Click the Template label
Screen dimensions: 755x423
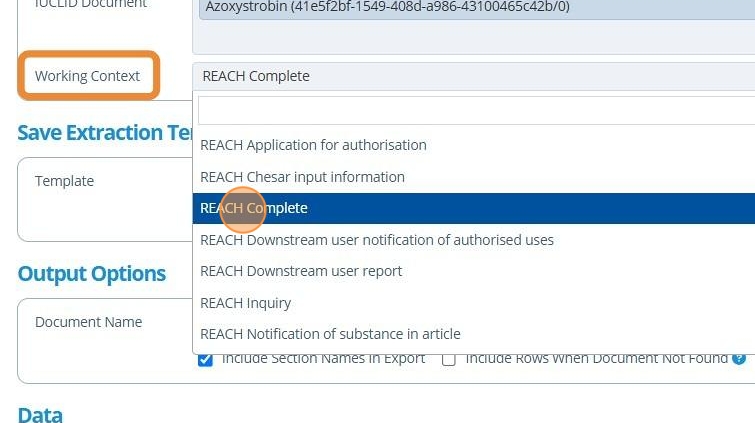tap(65, 181)
